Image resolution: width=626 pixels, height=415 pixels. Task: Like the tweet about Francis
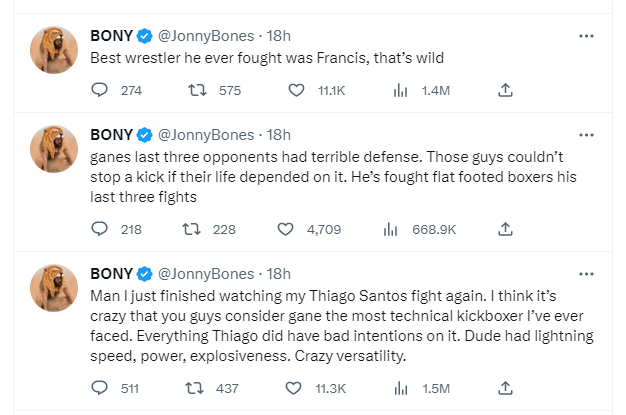(296, 90)
